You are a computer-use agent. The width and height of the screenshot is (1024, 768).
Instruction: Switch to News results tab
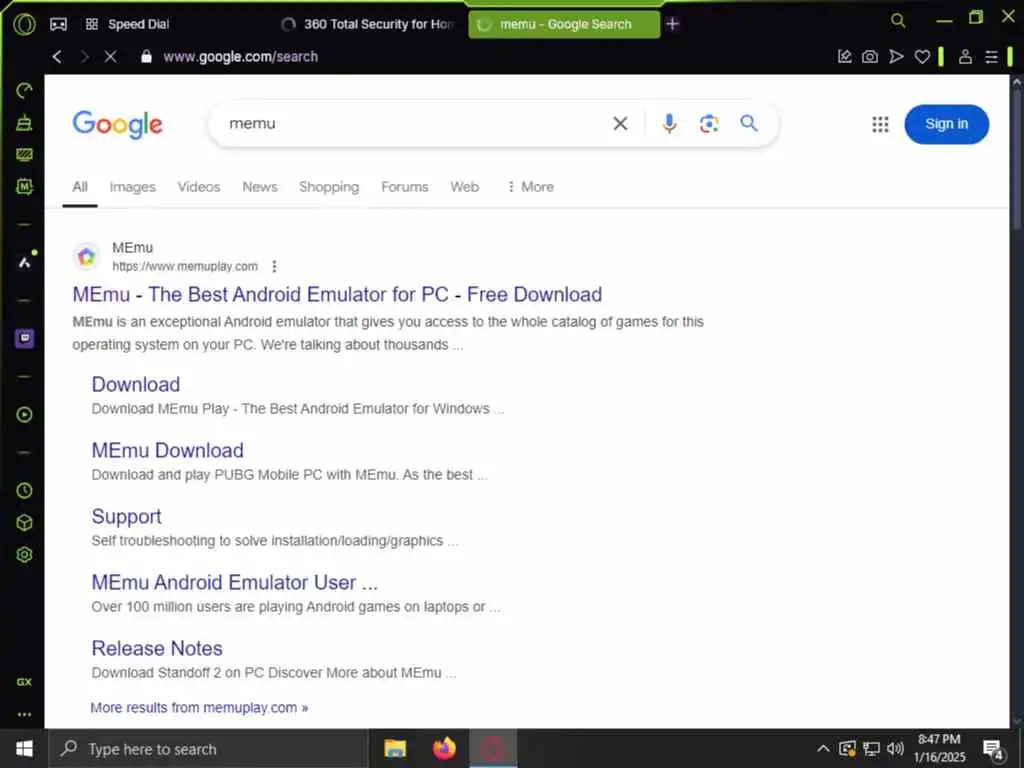tap(260, 187)
